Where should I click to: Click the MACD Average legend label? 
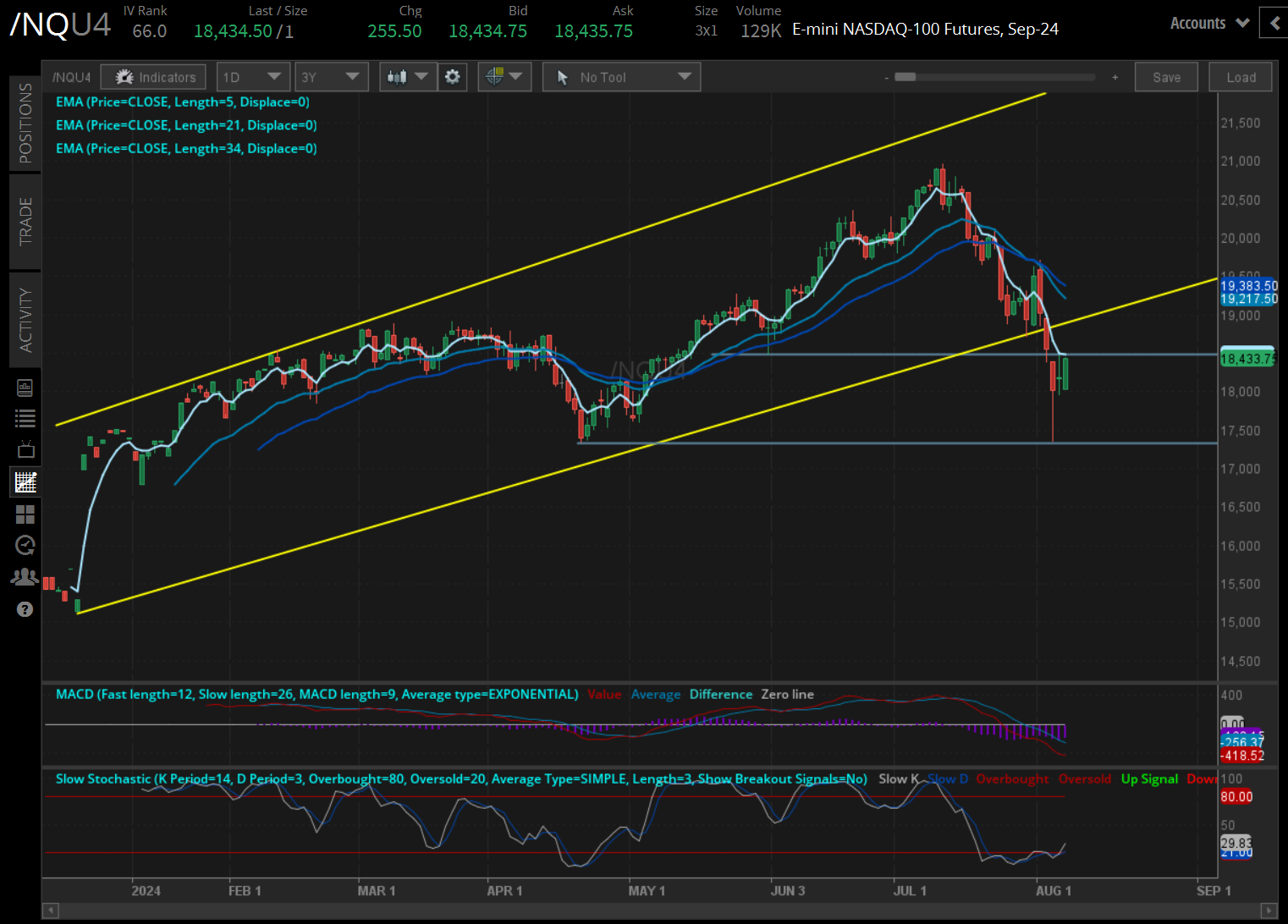click(656, 695)
